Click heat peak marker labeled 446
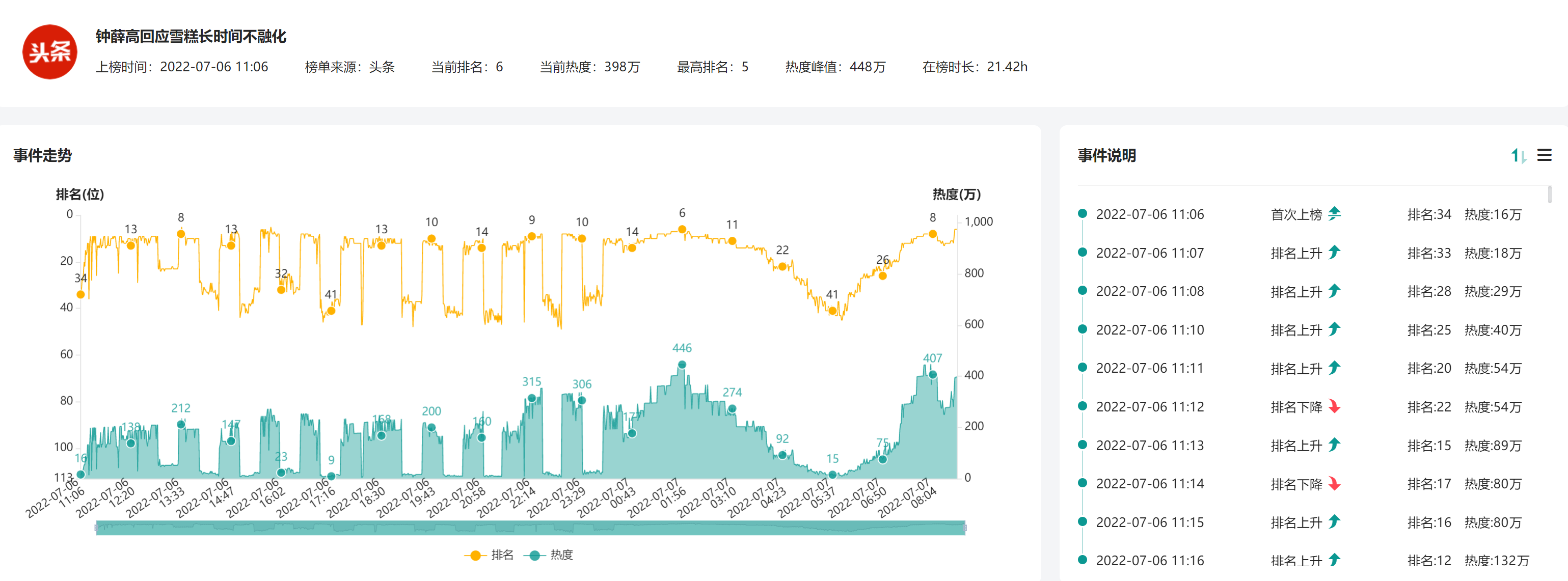Screen dimensions: 1568x581 [x=682, y=365]
